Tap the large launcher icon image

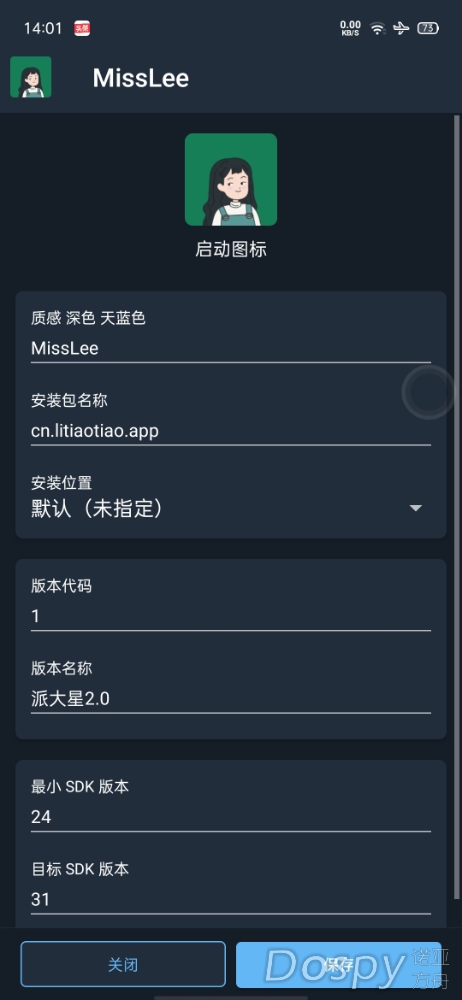231,179
